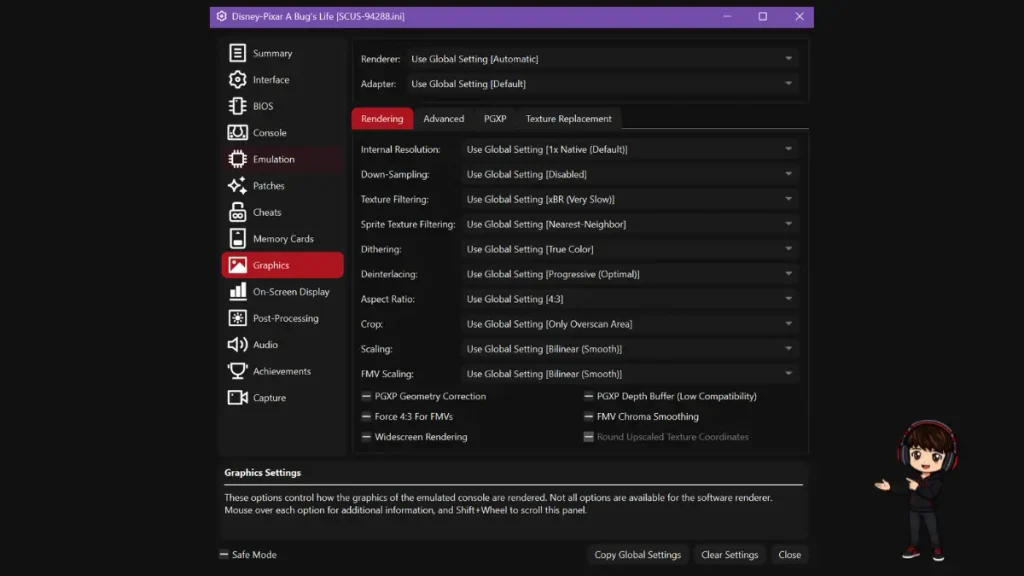Enable Safe Mode checkbox

[x=224, y=554]
